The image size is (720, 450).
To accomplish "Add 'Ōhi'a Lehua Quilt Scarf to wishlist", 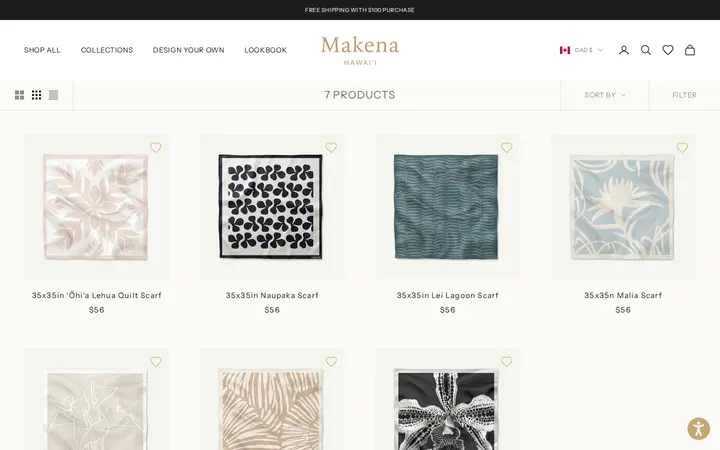I will 156,147.
